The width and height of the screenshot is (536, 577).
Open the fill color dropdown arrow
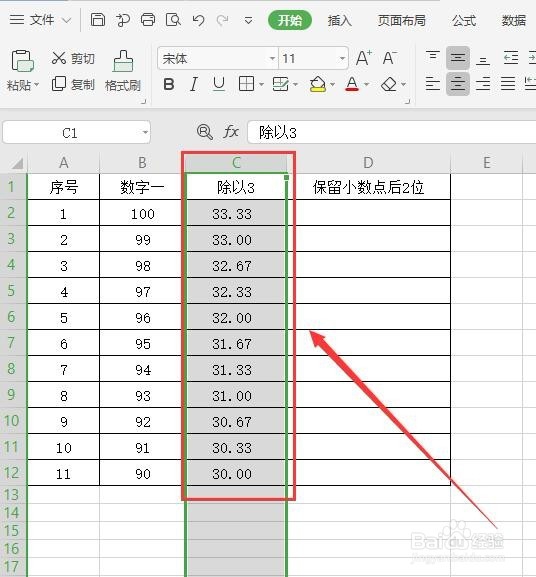click(x=333, y=85)
